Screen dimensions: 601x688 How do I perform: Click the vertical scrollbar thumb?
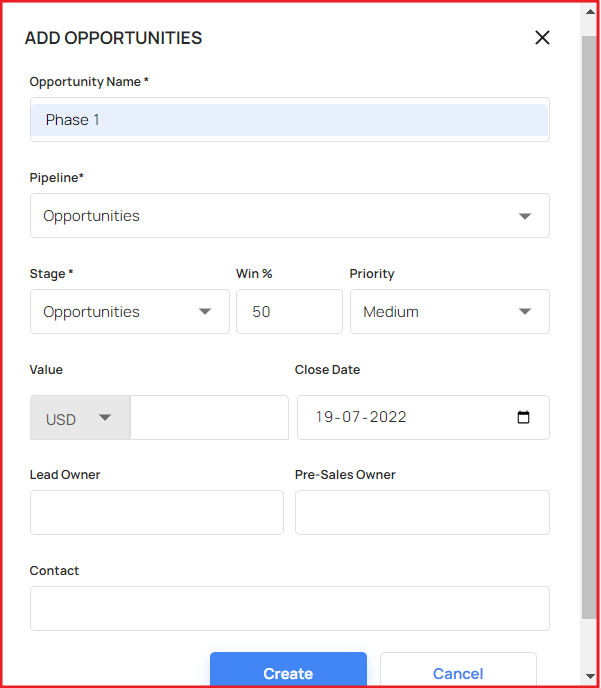[590, 328]
